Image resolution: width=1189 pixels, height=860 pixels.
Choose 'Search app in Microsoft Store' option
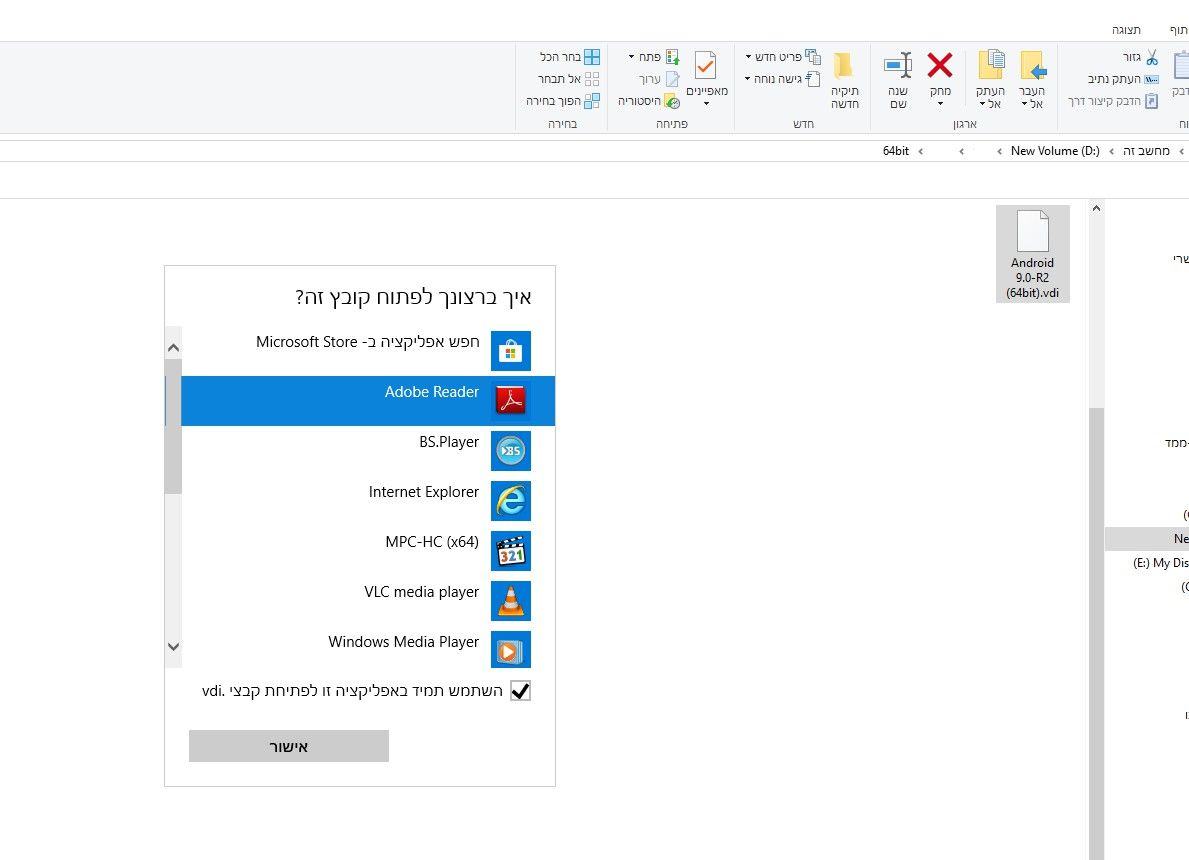(x=368, y=350)
